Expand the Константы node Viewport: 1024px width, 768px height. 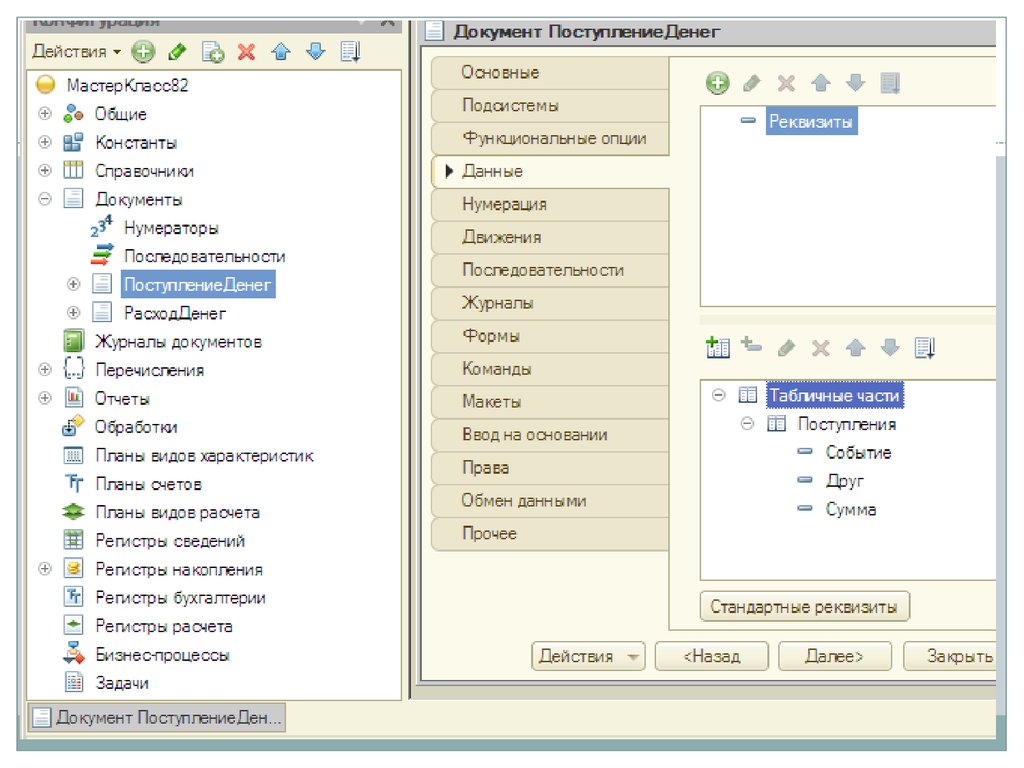tap(44, 142)
